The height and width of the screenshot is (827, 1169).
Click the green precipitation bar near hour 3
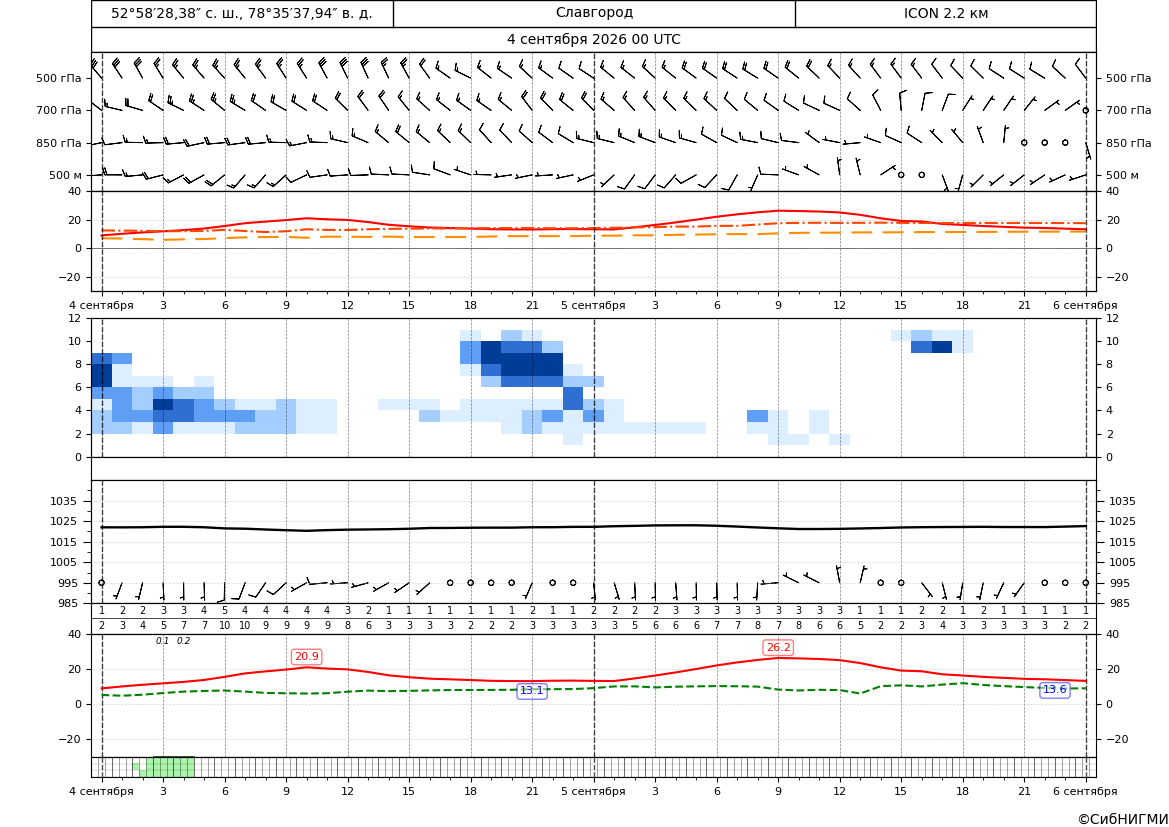171,767
